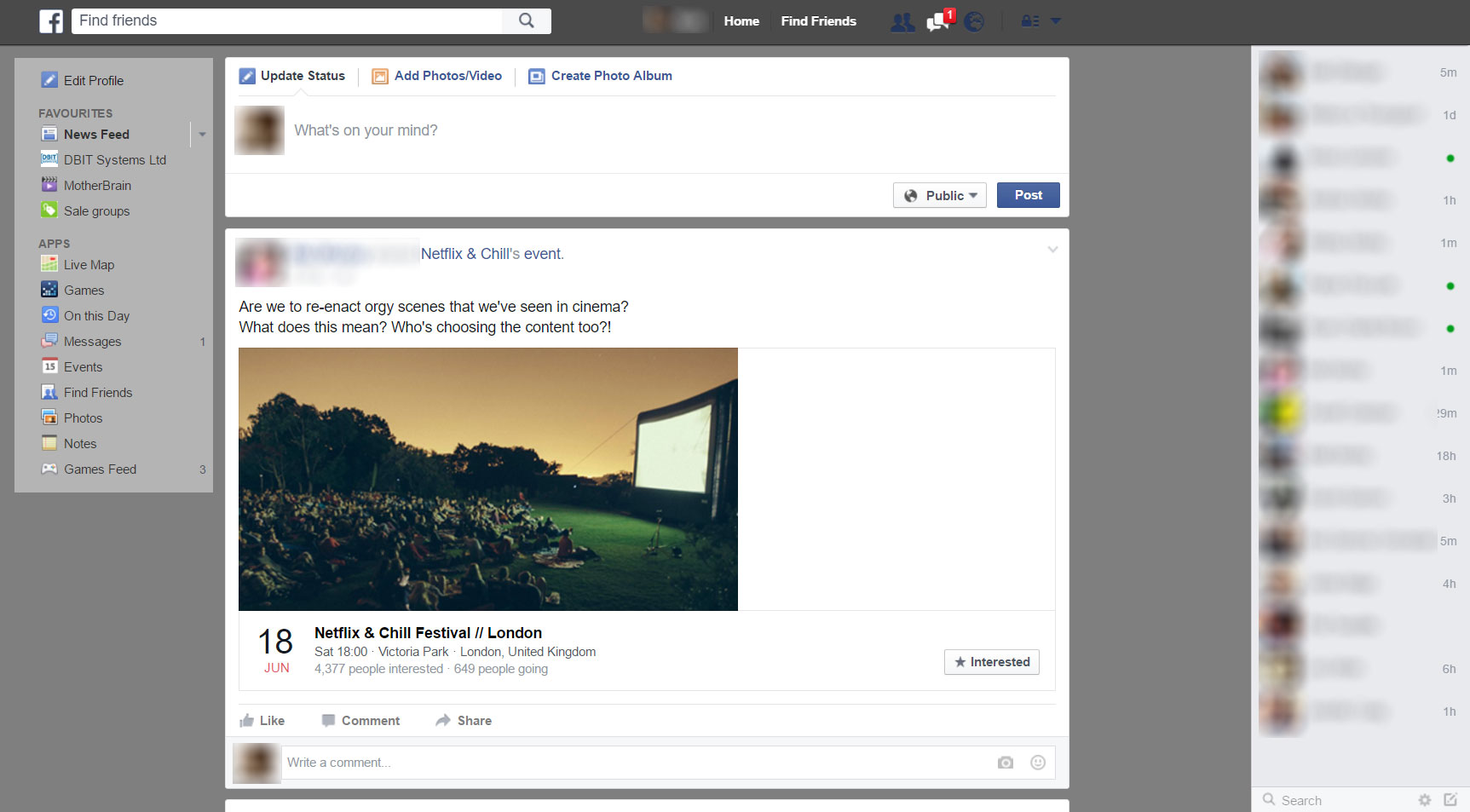The width and height of the screenshot is (1470, 812).
Task: Open the post author's profile picture
Action: pyautogui.click(x=260, y=262)
